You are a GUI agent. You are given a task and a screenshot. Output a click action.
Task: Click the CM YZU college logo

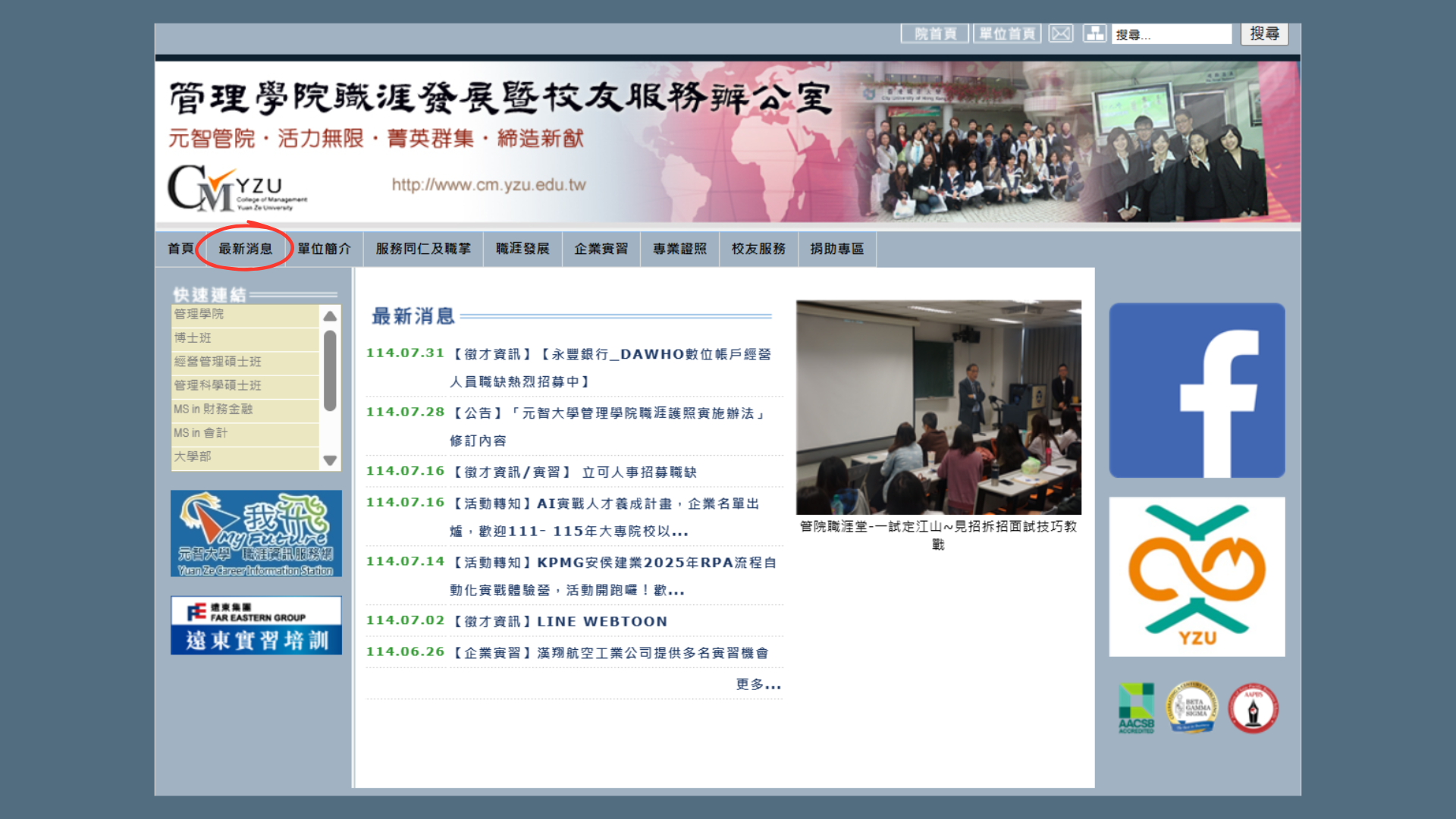point(237,188)
